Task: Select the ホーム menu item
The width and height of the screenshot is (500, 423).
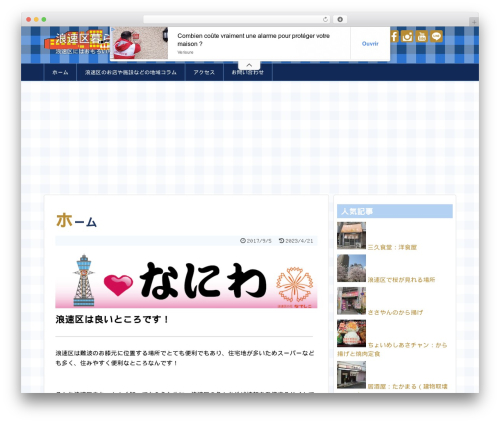Action: 60,72
